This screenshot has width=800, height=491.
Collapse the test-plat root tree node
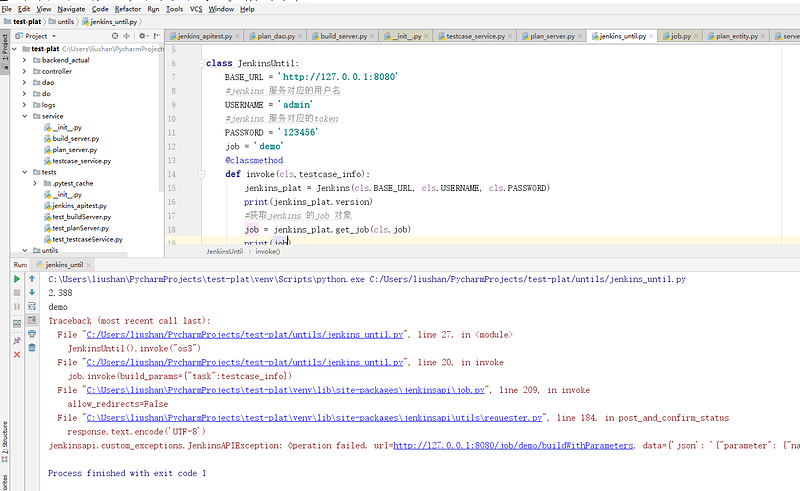coord(15,49)
